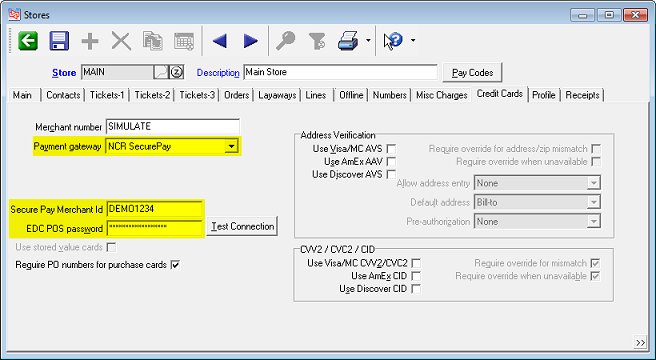Open the Receipts tab
This screenshot has height=360, width=656.
[582, 95]
